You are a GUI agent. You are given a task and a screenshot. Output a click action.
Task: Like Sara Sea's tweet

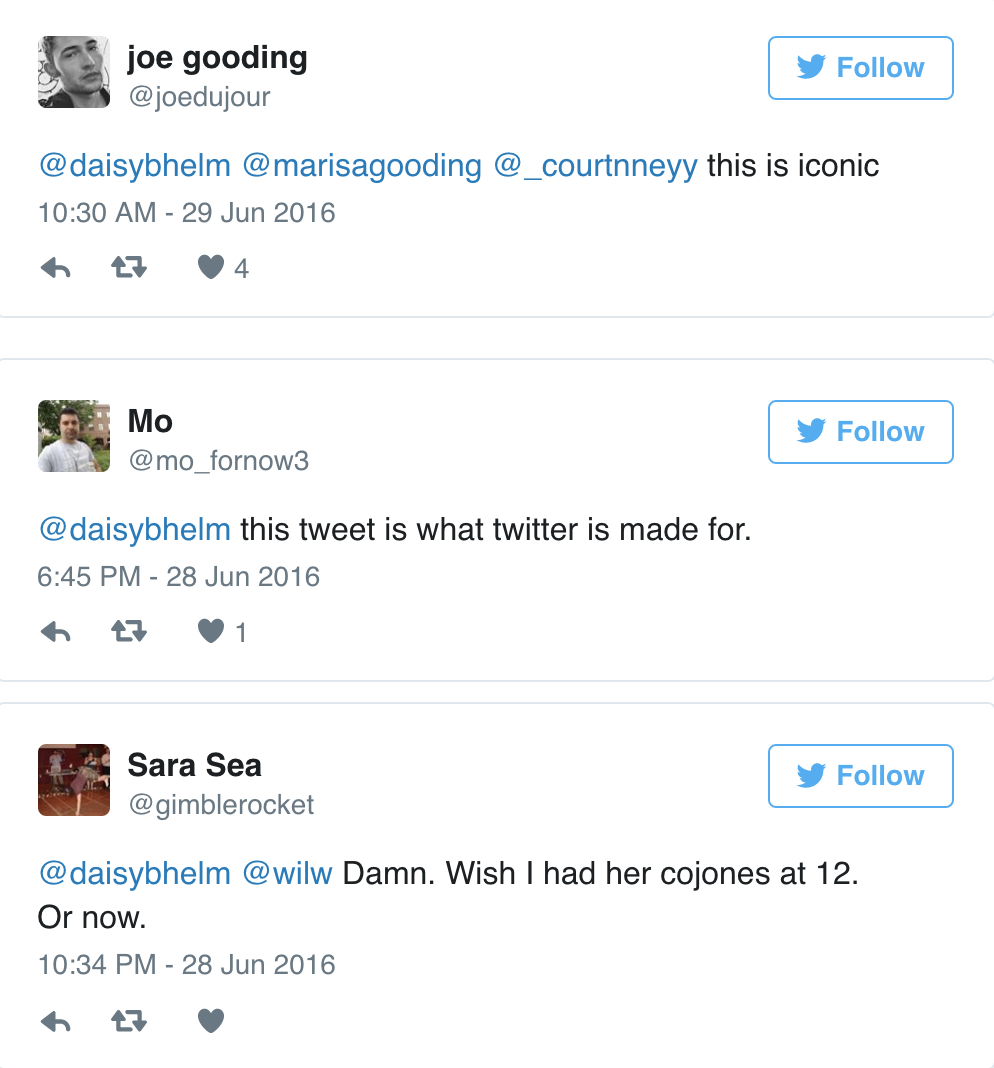point(210,1021)
